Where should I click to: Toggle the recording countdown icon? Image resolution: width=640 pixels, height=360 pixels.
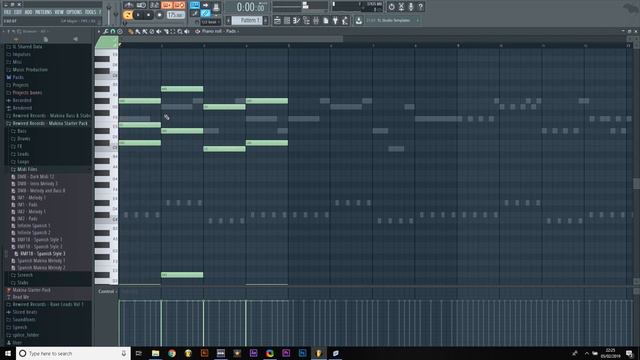click(x=154, y=5)
